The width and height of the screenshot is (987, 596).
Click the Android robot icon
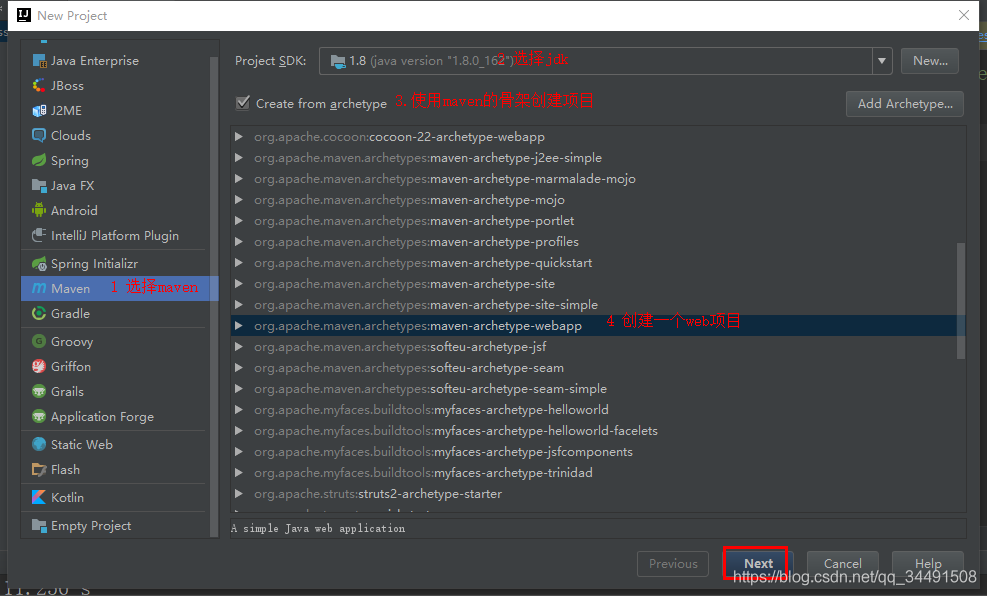click(x=39, y=210)
